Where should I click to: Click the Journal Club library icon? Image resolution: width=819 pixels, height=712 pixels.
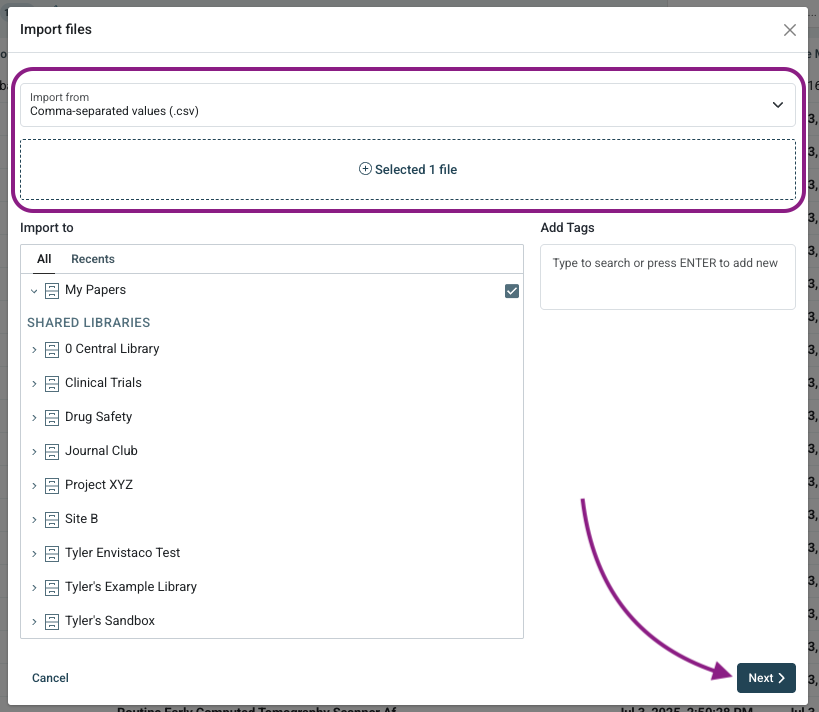pyautogui.click(x=52, y=452)
